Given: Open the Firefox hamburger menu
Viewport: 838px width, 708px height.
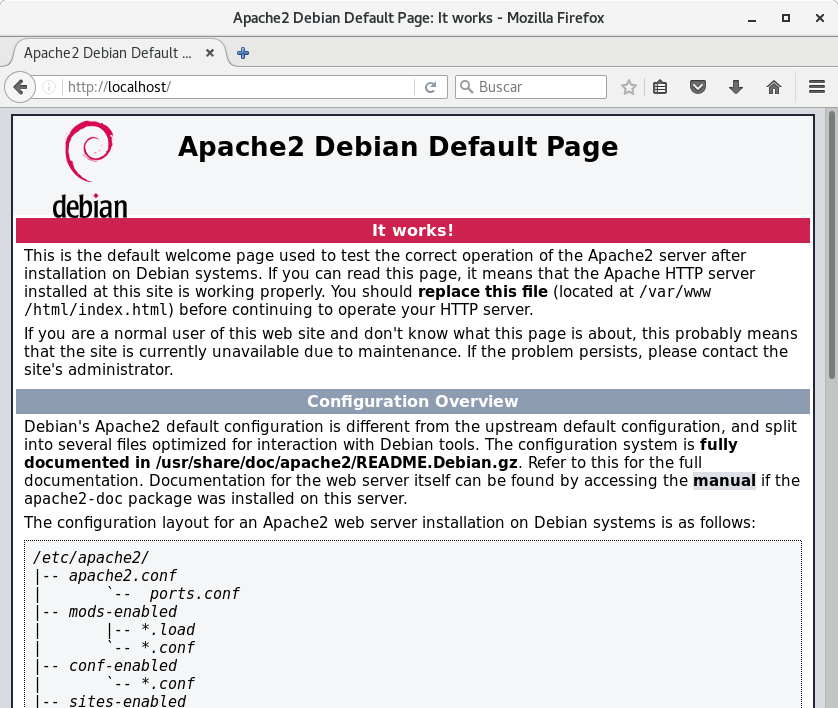Looking at the screenshot, I should coord(816,87).
